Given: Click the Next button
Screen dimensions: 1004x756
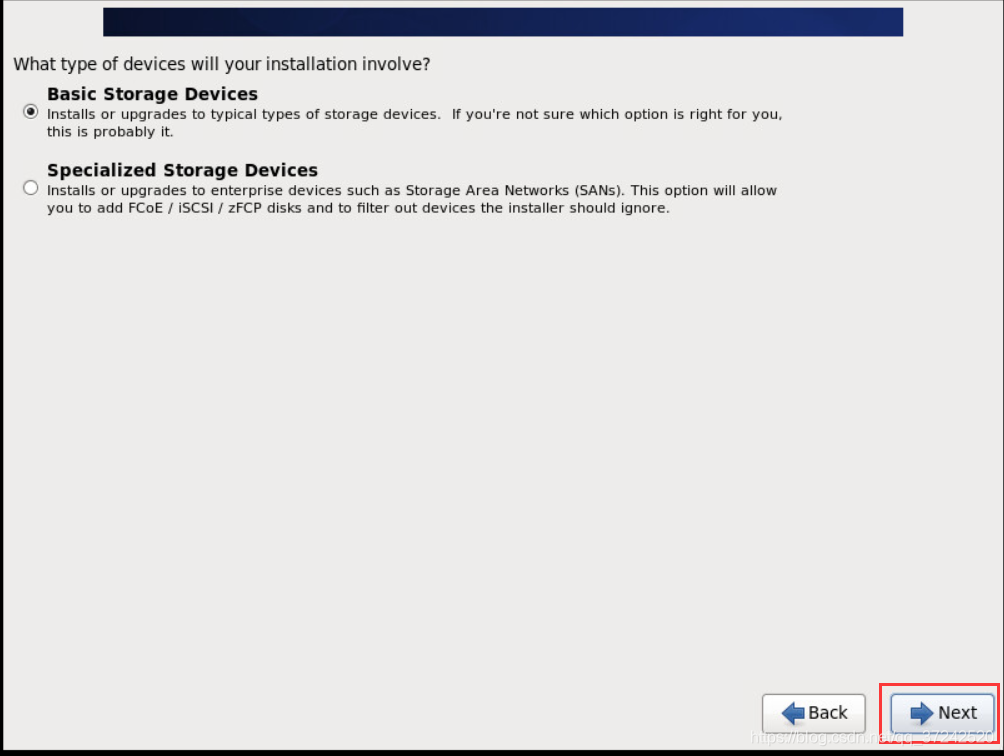Looking at the screenshot, I should pos(943,712).
